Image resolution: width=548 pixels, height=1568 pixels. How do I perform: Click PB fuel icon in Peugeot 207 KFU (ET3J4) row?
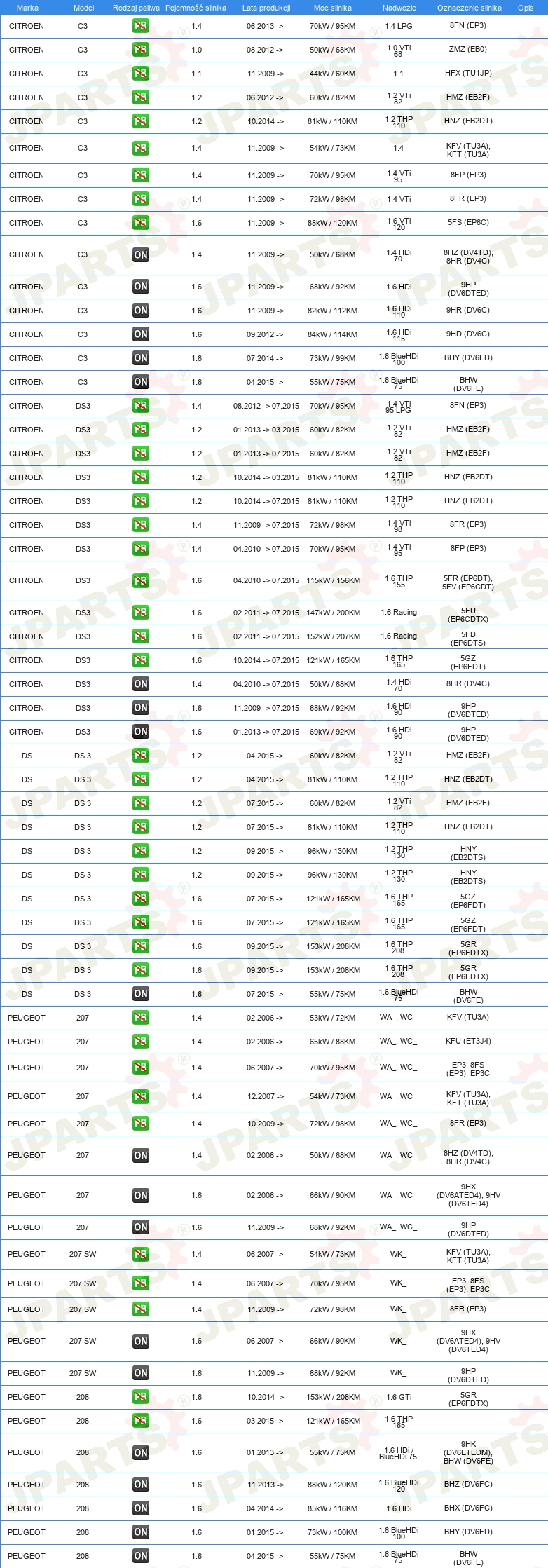(141, 1042)
